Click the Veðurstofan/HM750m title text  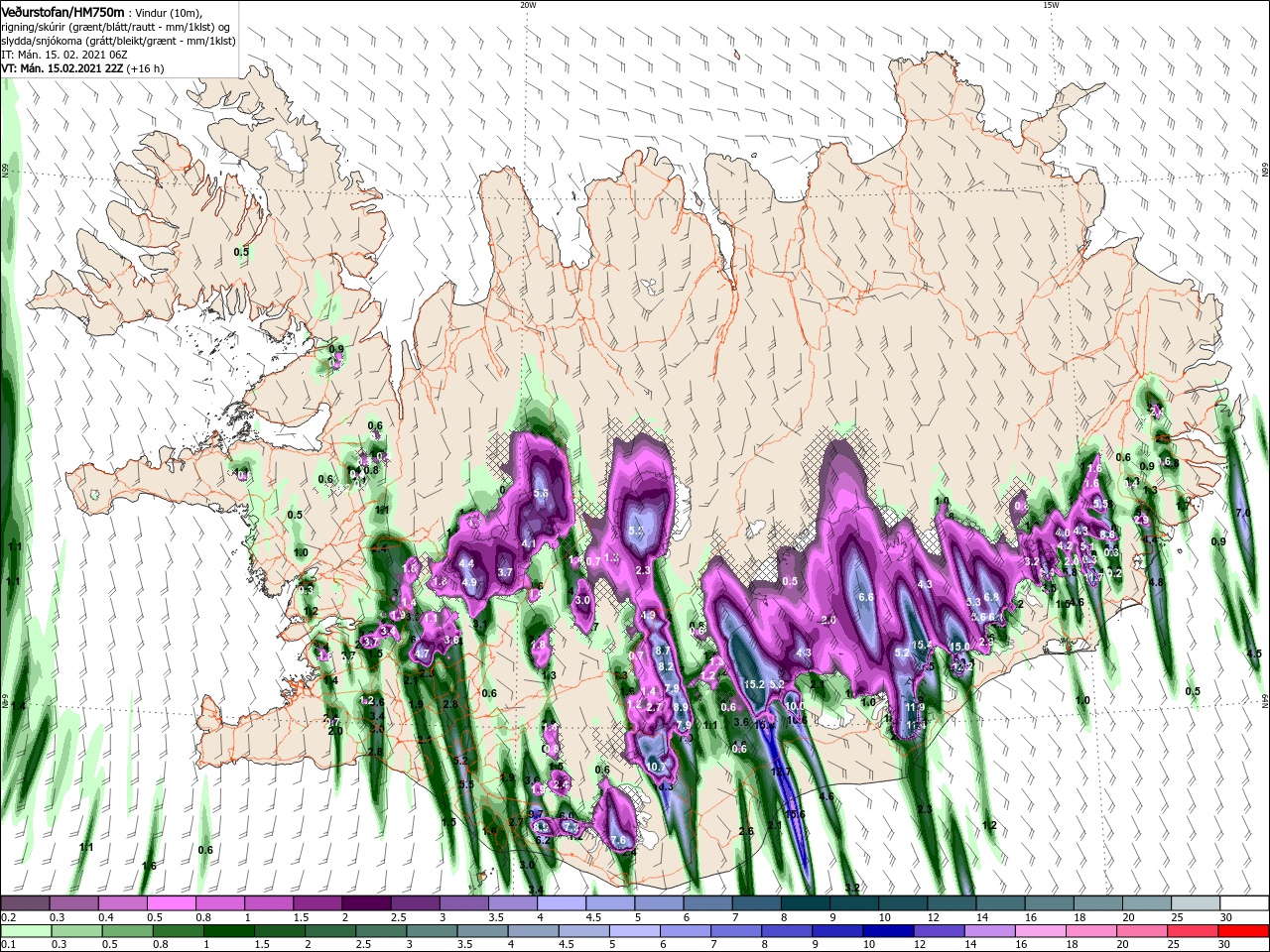[x=63, y=11]
